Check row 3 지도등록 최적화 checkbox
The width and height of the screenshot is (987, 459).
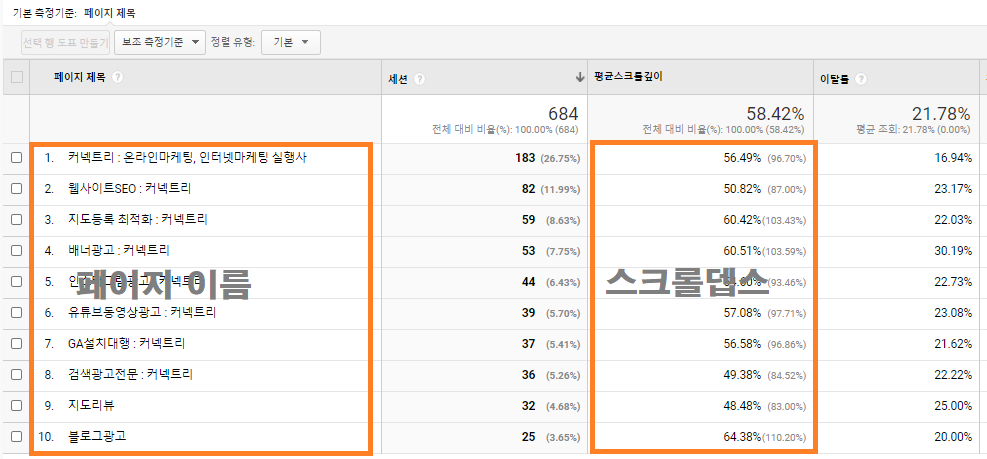pyautogui.click(x=16, y=220)
